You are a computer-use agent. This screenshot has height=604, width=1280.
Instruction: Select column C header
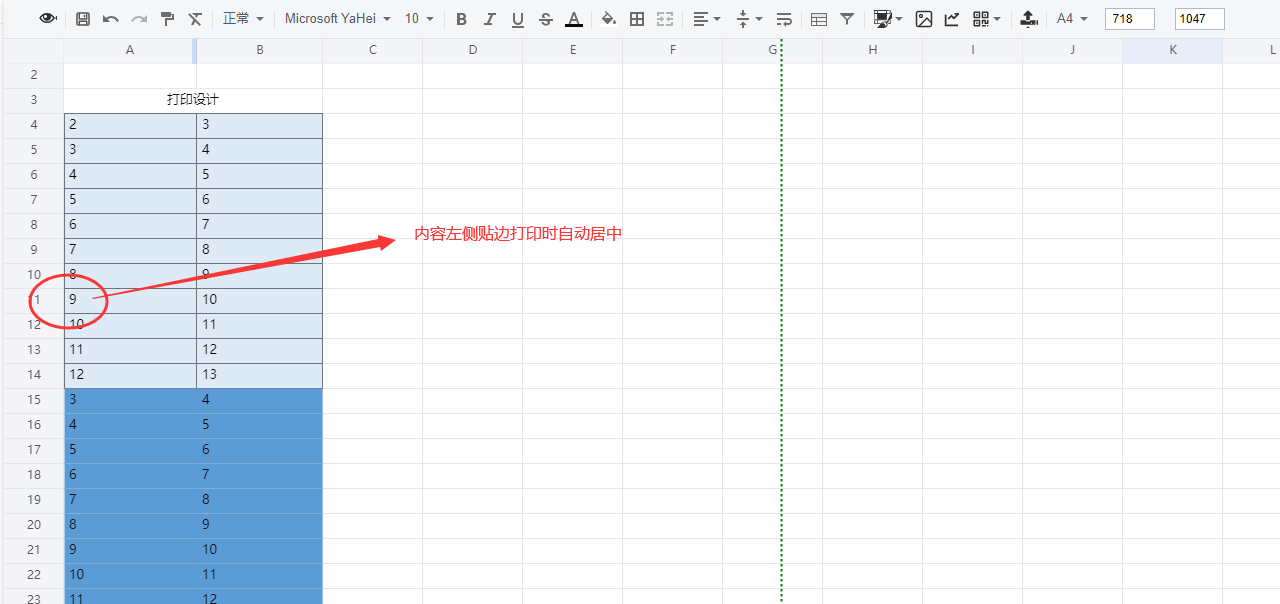click(x=372, y=50)
